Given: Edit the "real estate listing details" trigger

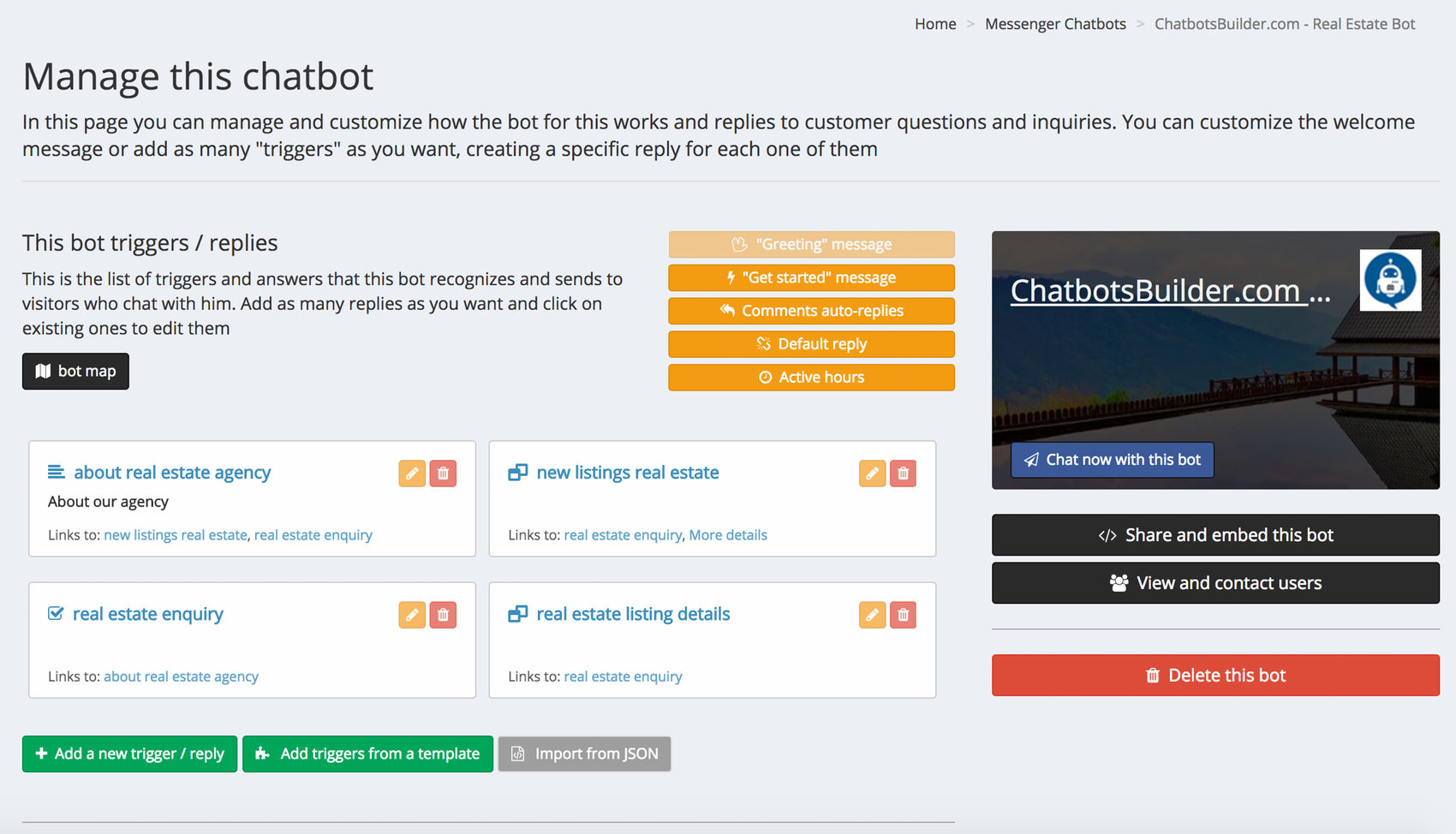Looking at the screenshot, I should coord(872,614).
